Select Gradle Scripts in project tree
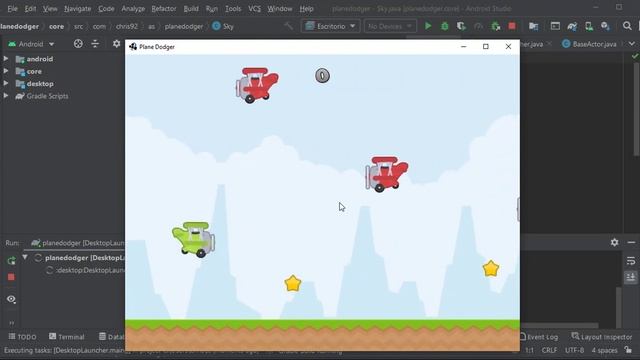This screenshot has height=360, width=640. [47, 96]
